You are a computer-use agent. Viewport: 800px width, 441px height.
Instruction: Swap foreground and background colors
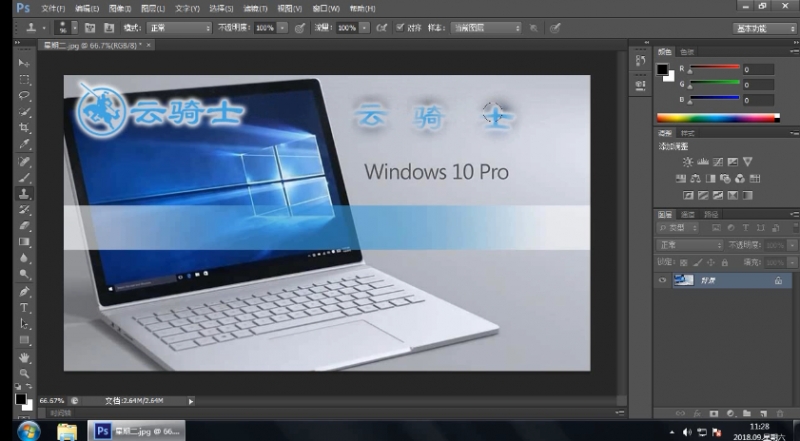point(29,386)
